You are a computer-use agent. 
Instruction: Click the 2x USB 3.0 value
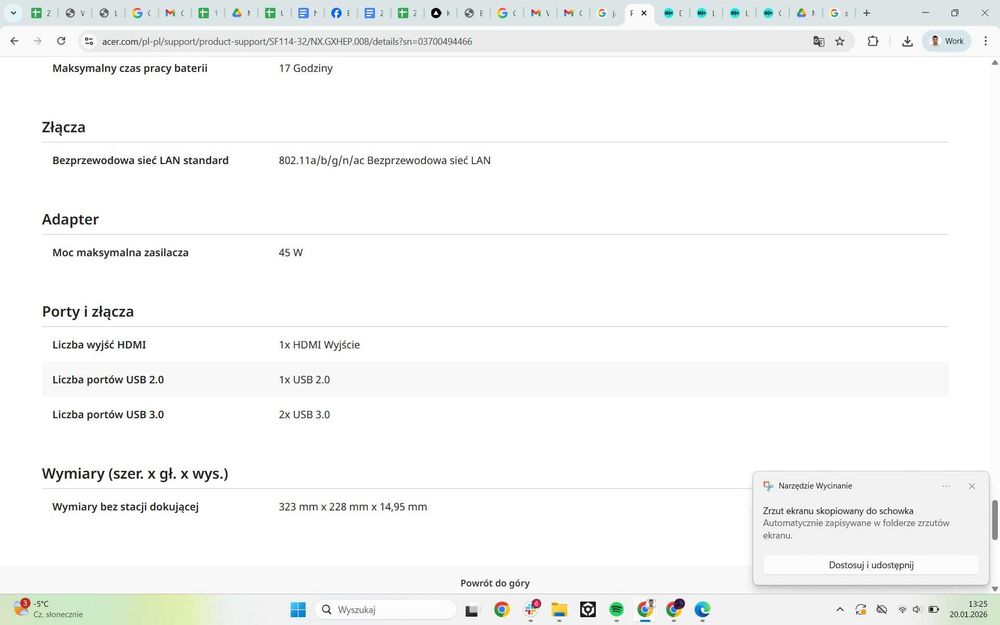click(304, 415)
